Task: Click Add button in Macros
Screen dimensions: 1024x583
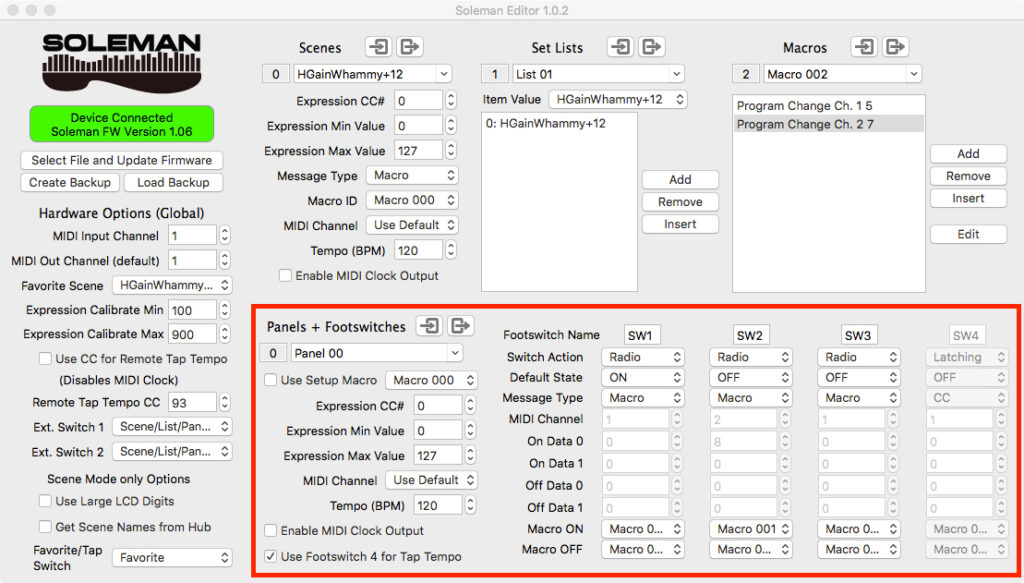Action: pos(968,153)
